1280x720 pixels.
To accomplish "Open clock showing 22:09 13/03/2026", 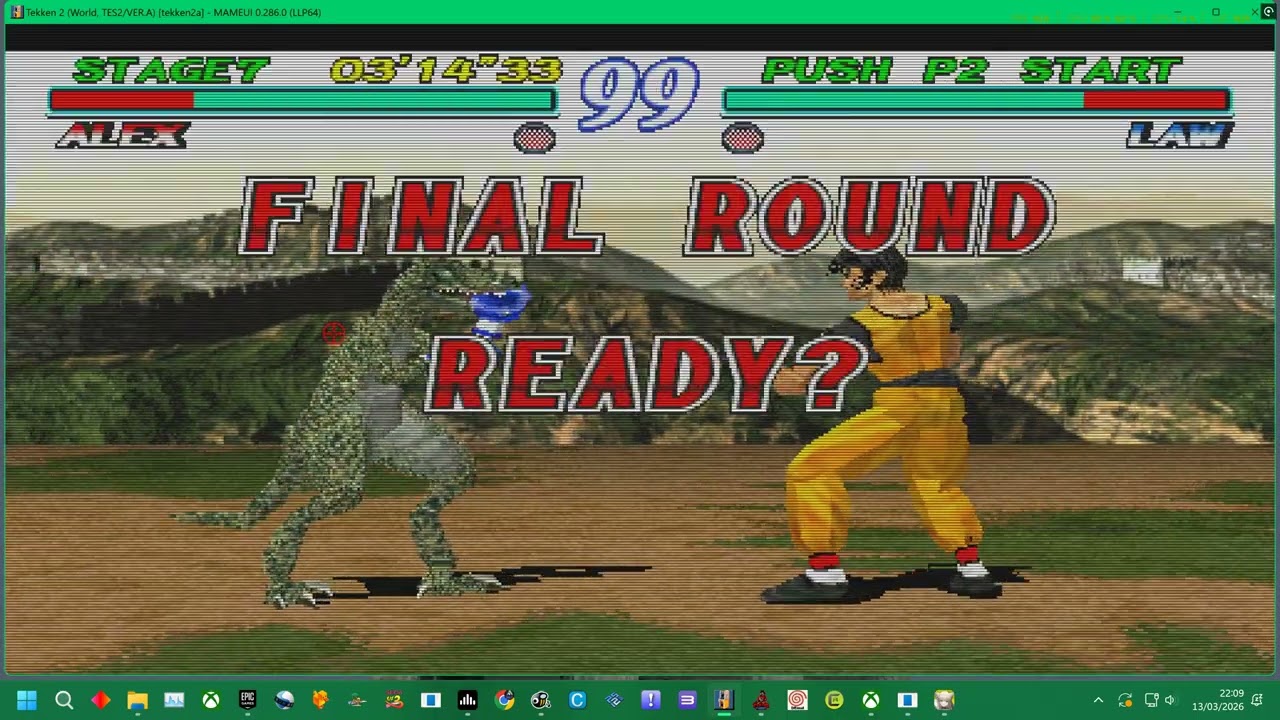I will tap(1218, 700).
